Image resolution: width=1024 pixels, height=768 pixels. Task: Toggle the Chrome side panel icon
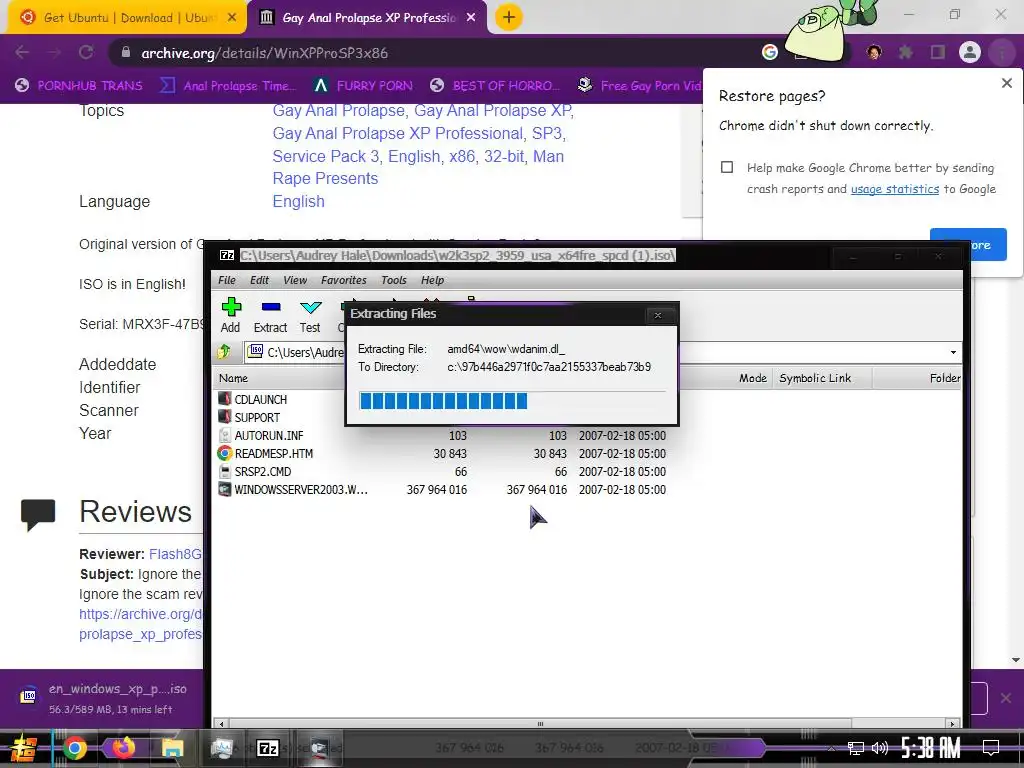click(x=938, y=52)
